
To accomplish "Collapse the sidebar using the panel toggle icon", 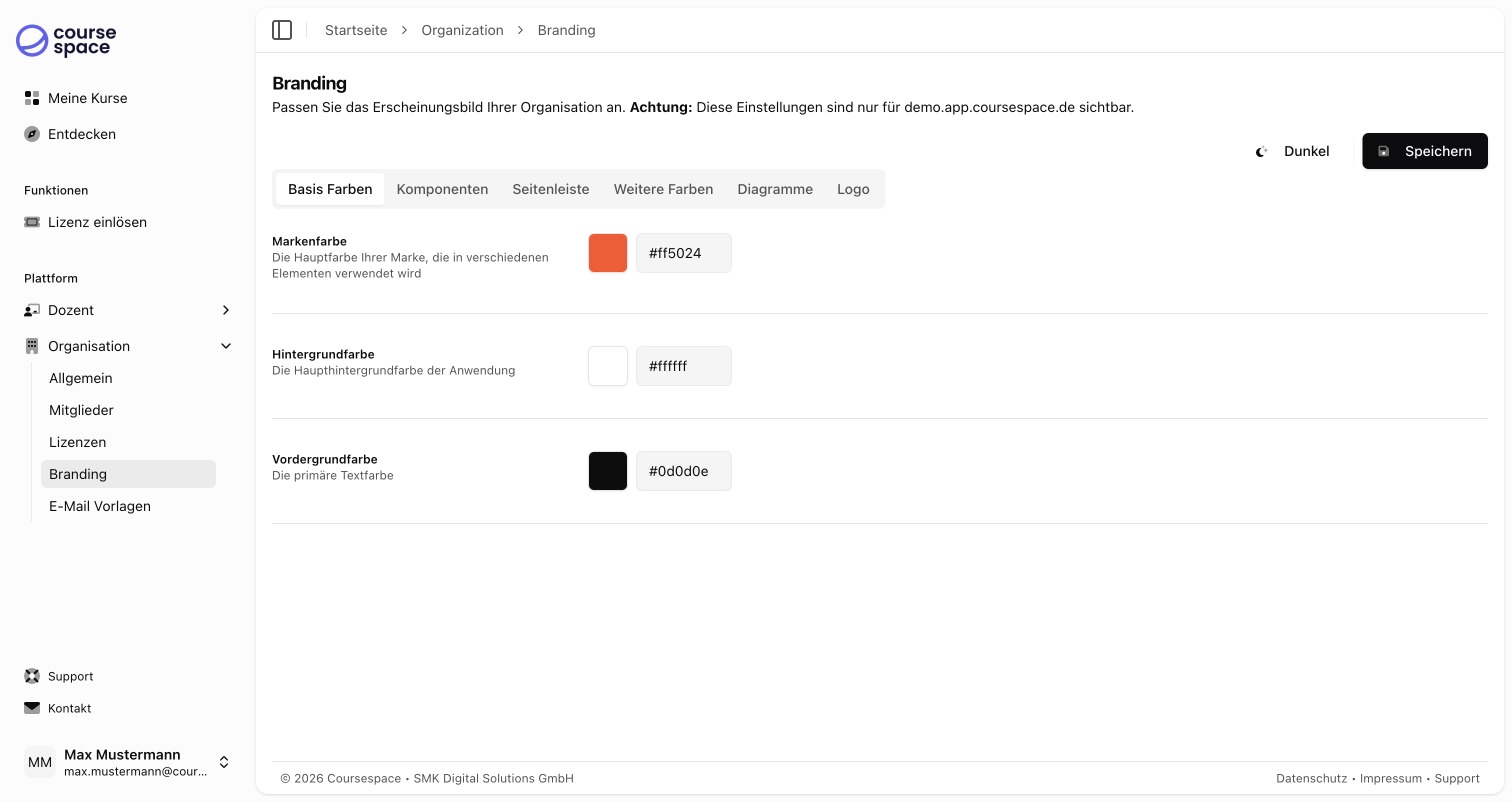I will pyautogui.click(x=281, y=30).
